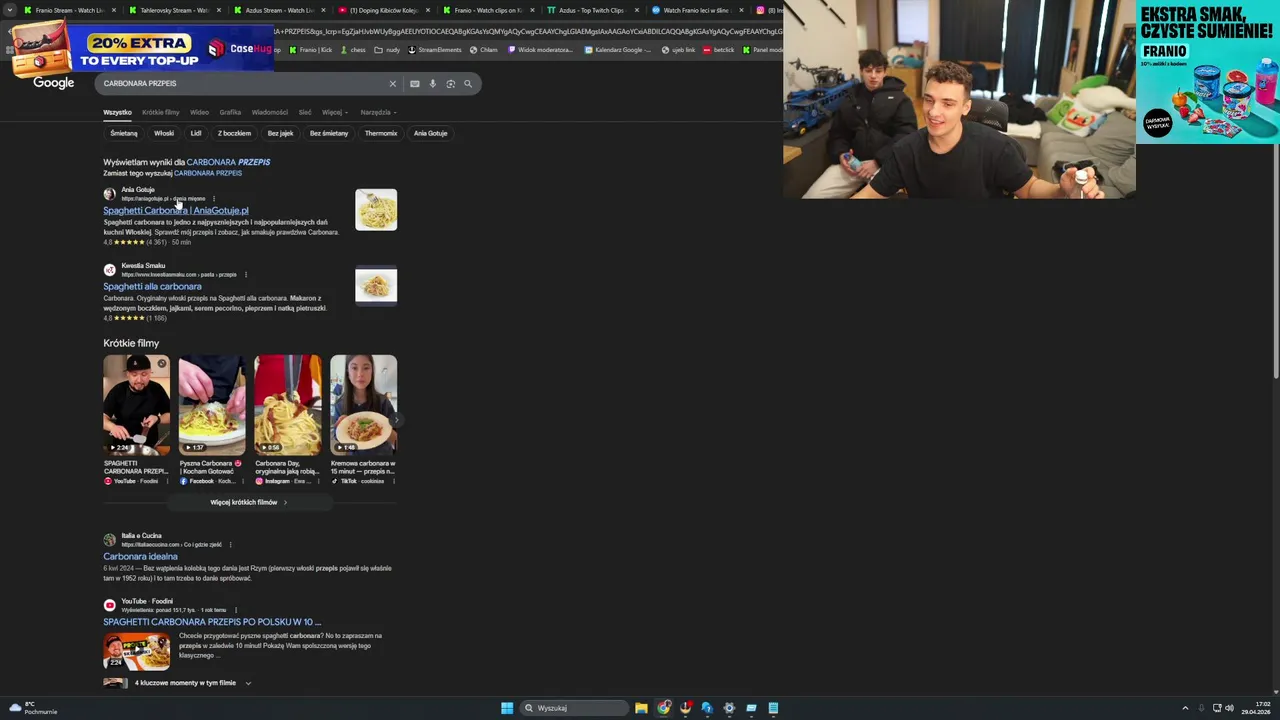
Task: Apply the Śmietaną filter chip
Action: [x=124, y=133]
